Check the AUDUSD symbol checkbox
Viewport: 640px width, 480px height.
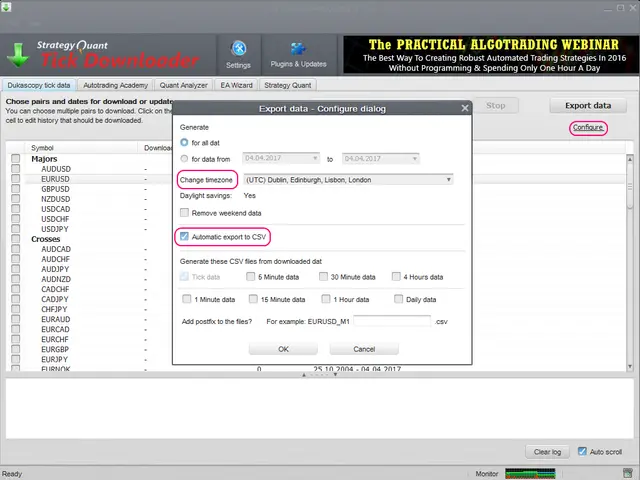click(x=16, y=168)
